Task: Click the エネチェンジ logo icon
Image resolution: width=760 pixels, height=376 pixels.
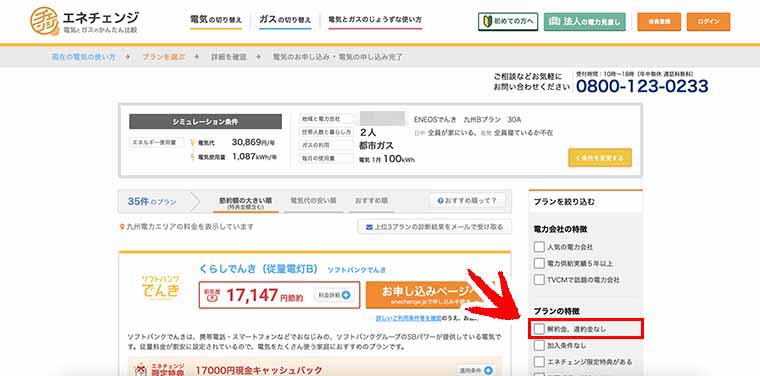Action: pos(45,21)
